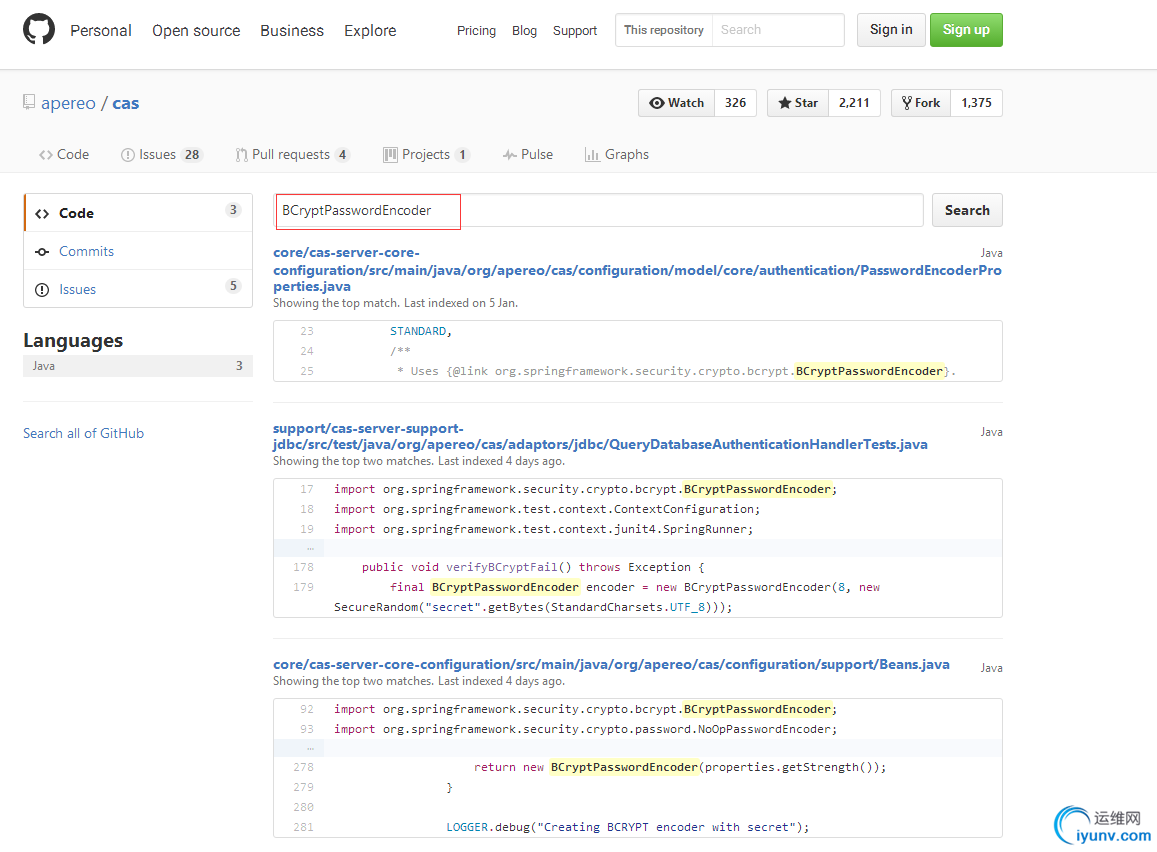Click the BCryptPasswordEncoder search query field
This screenshot has width=1157, height=852.
598,211
